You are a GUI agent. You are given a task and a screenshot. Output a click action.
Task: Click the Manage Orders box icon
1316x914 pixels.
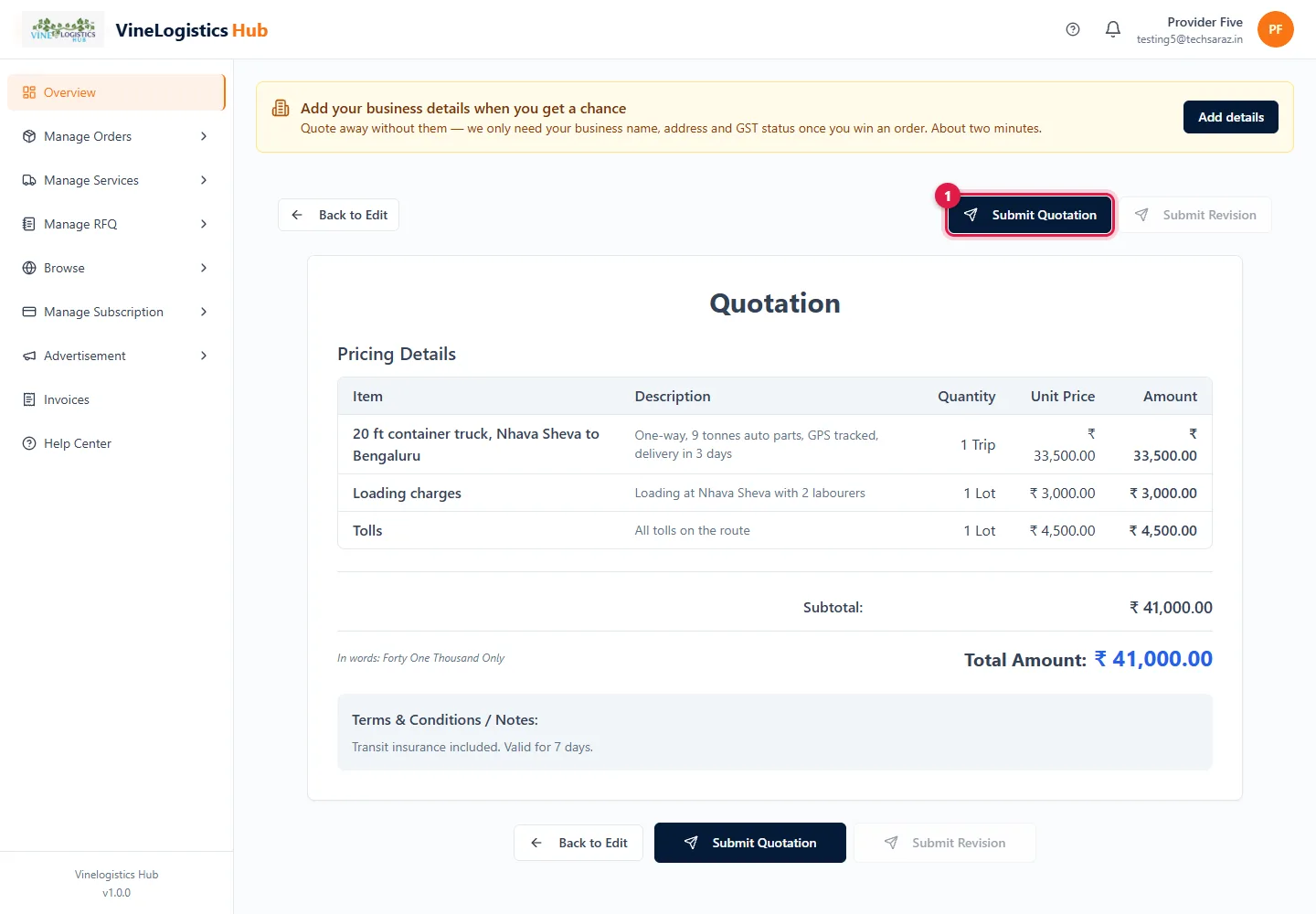click(29, 136)
